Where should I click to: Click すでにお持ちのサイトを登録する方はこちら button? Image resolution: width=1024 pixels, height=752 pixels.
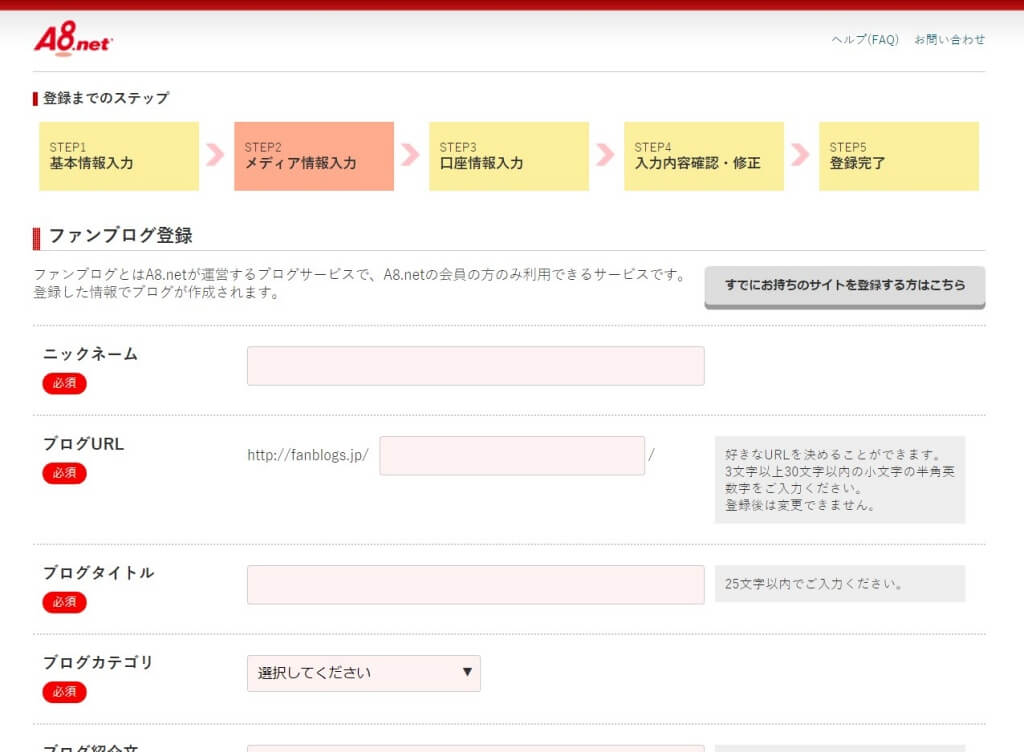(843, 285)
